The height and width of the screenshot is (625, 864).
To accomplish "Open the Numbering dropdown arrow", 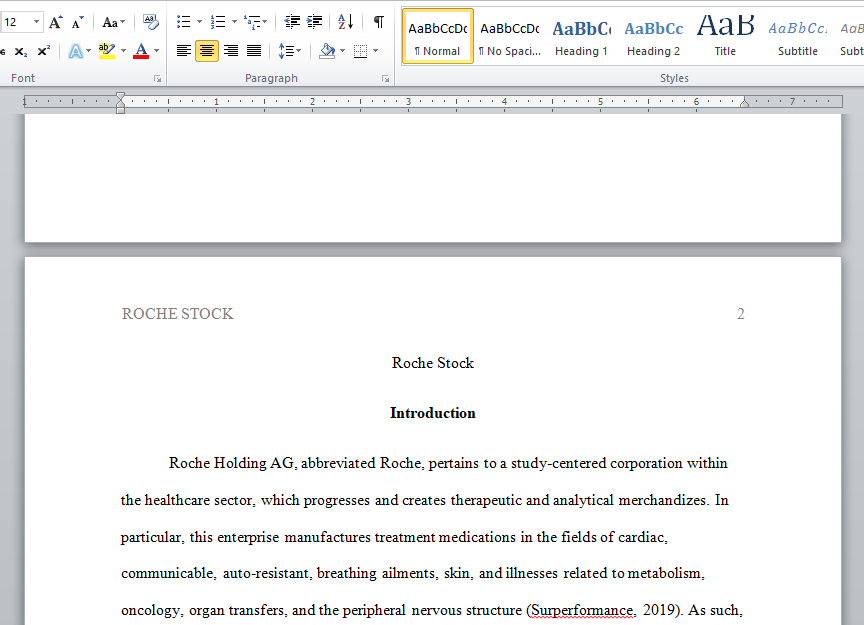I will [x=234, y=22].
